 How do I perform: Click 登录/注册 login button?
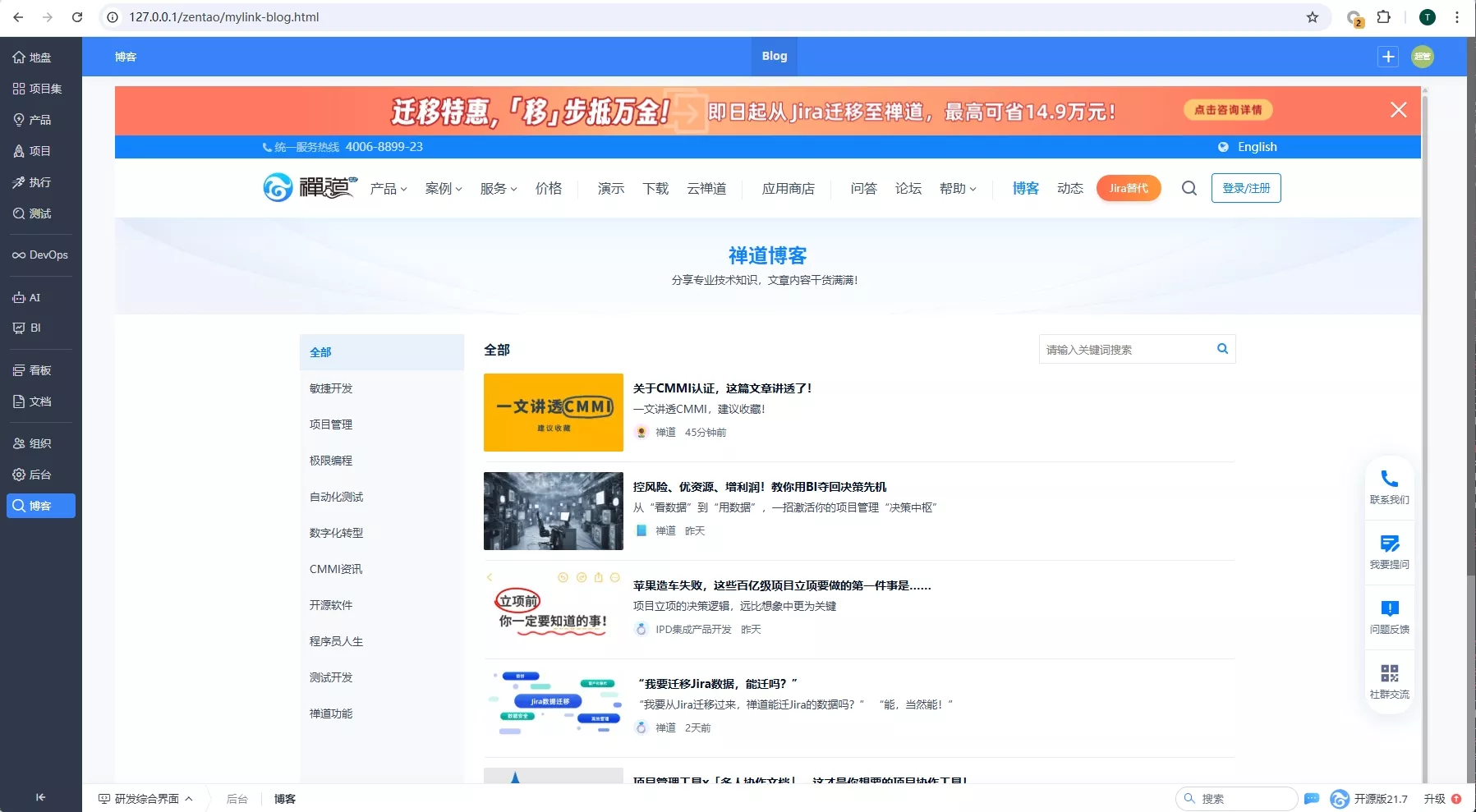point(1246,188)
